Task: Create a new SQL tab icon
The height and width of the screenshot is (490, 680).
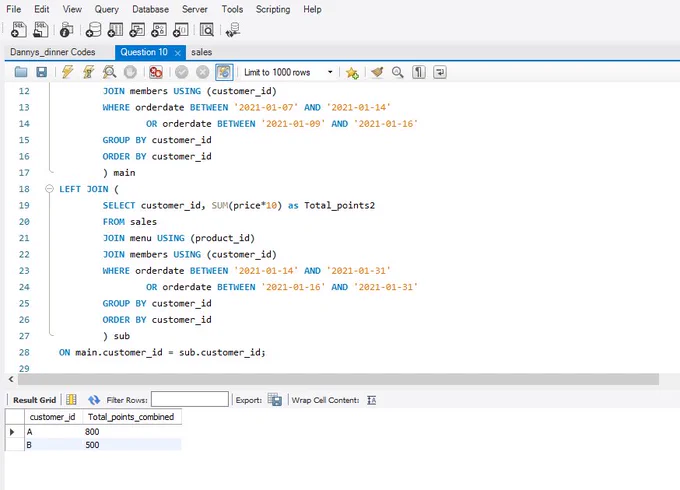Action: (x=18, y=30)
